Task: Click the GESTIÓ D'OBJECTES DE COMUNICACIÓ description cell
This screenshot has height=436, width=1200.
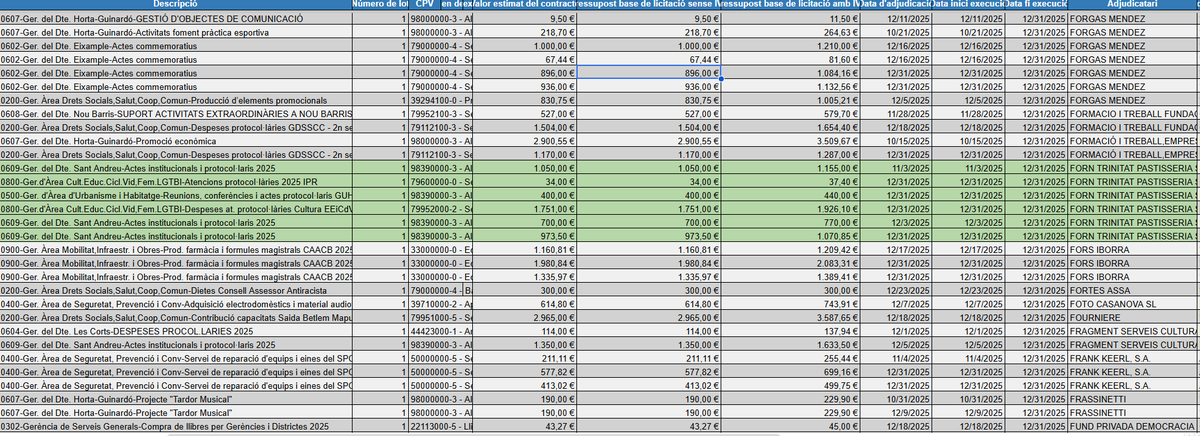Action: pos(178,19)
